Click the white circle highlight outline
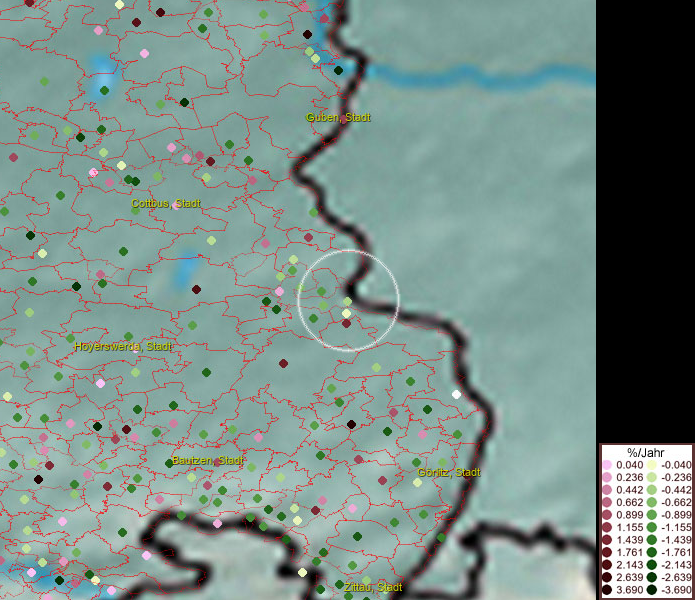This screenshot has height=600, width=695. [399, 300]
